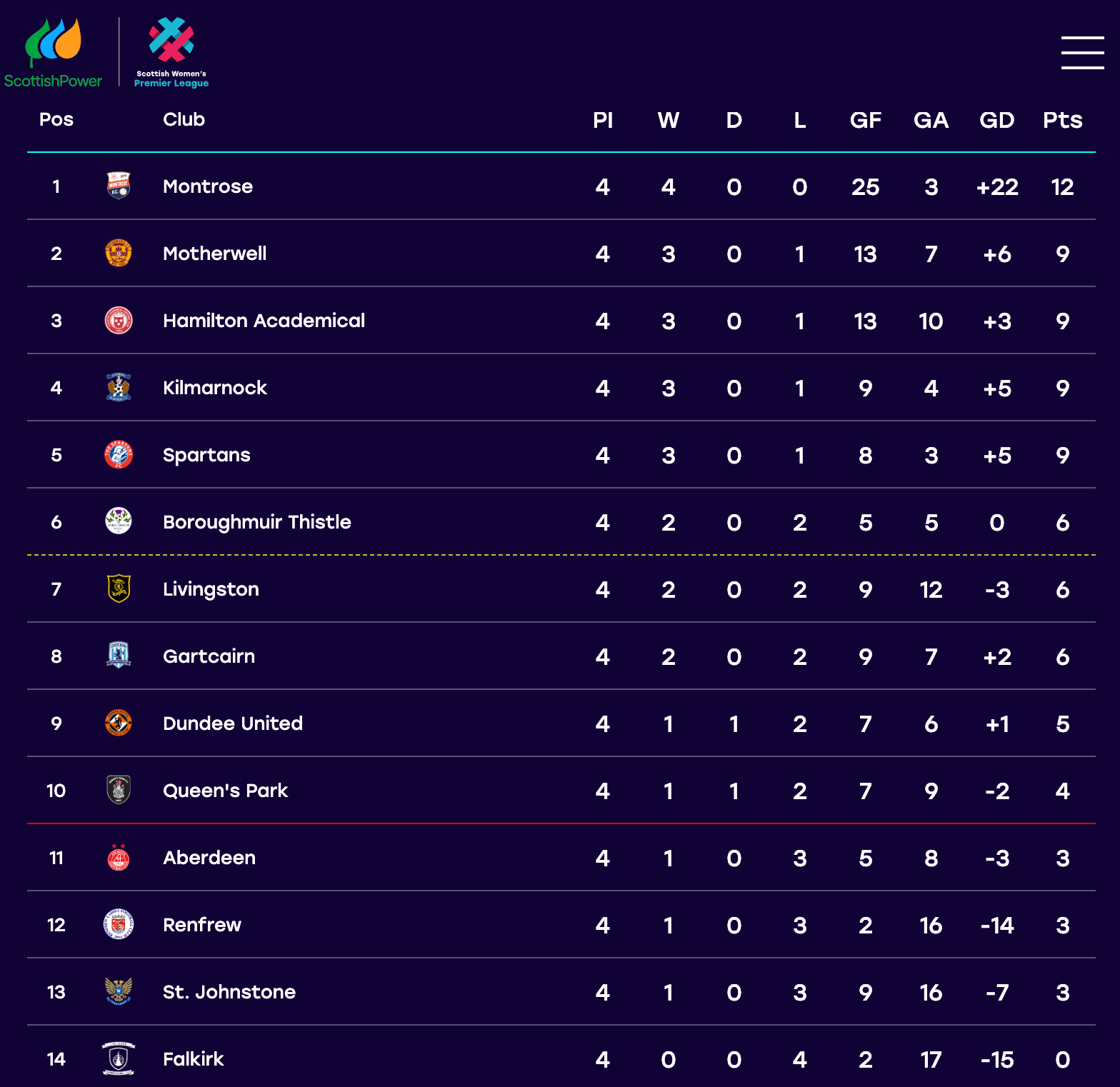Open the Queen's Park club link
The image size is (1120, 1087).
pyautogui.click(x=225, y=791)
